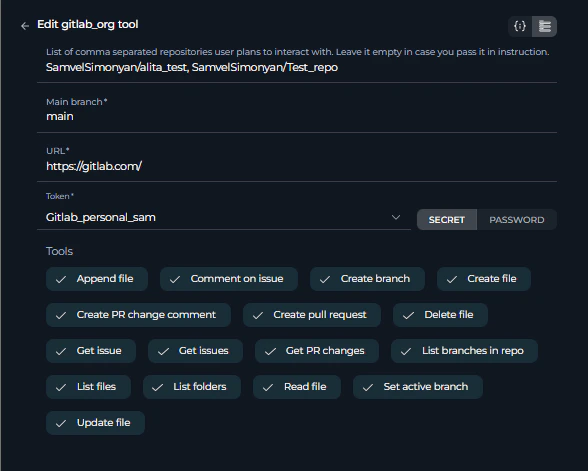Toggle the List files tool
This screenshot has height=471, width=588.
(88, 387)
